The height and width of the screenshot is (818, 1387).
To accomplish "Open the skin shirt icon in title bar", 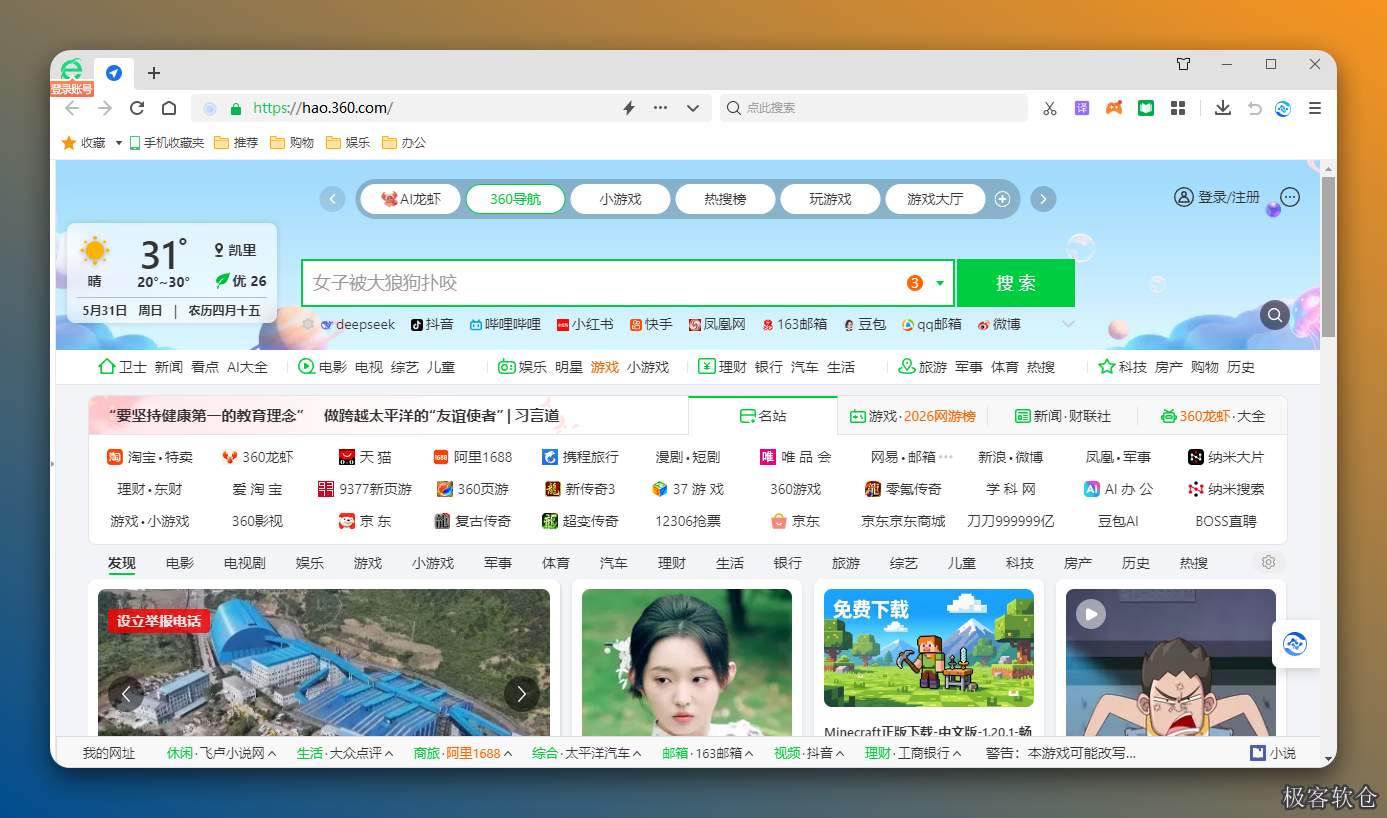I will pyautogui.click(x=1183, y=64).
